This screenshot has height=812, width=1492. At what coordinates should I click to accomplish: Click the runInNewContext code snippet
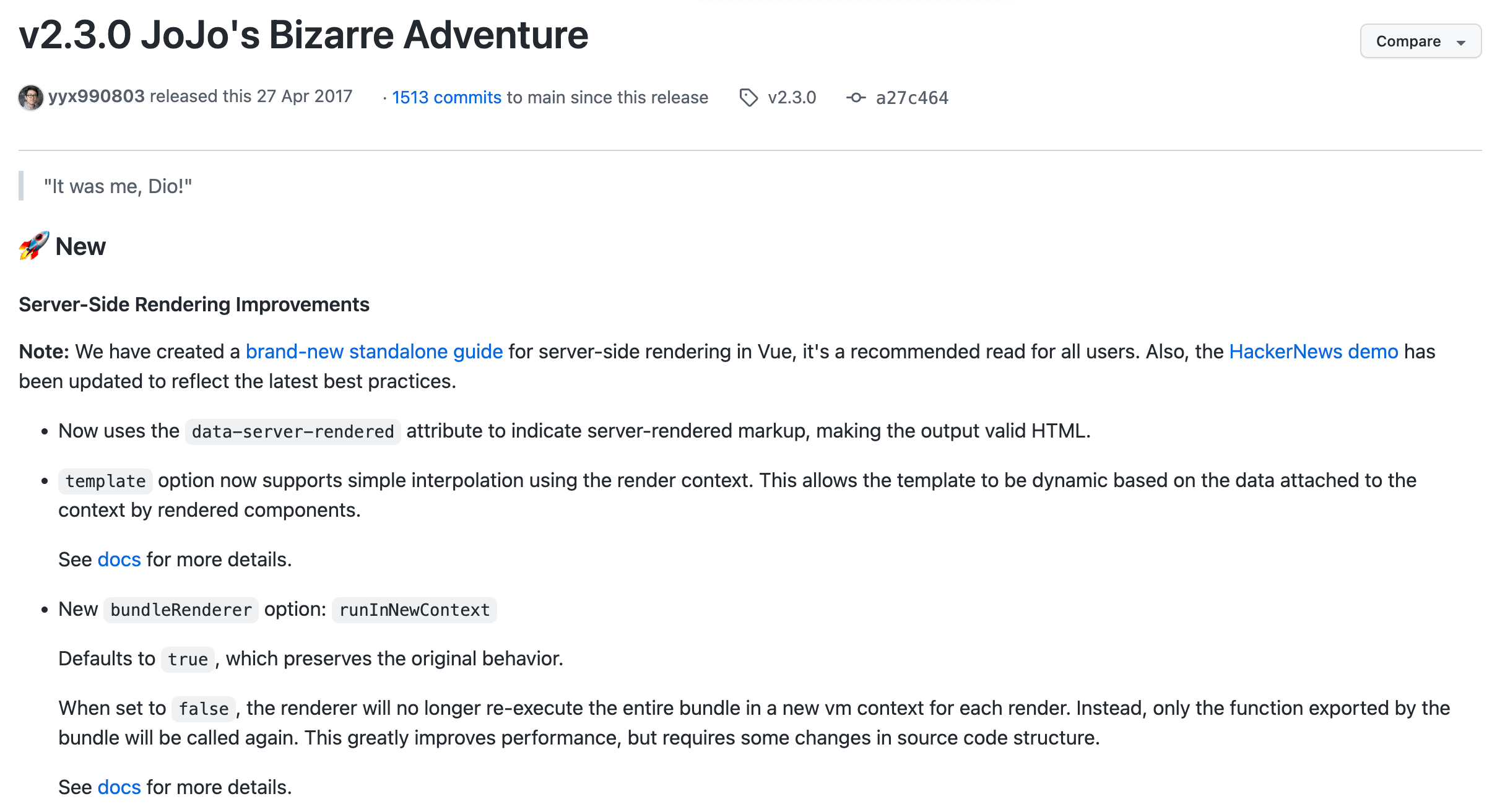point(414,610)
